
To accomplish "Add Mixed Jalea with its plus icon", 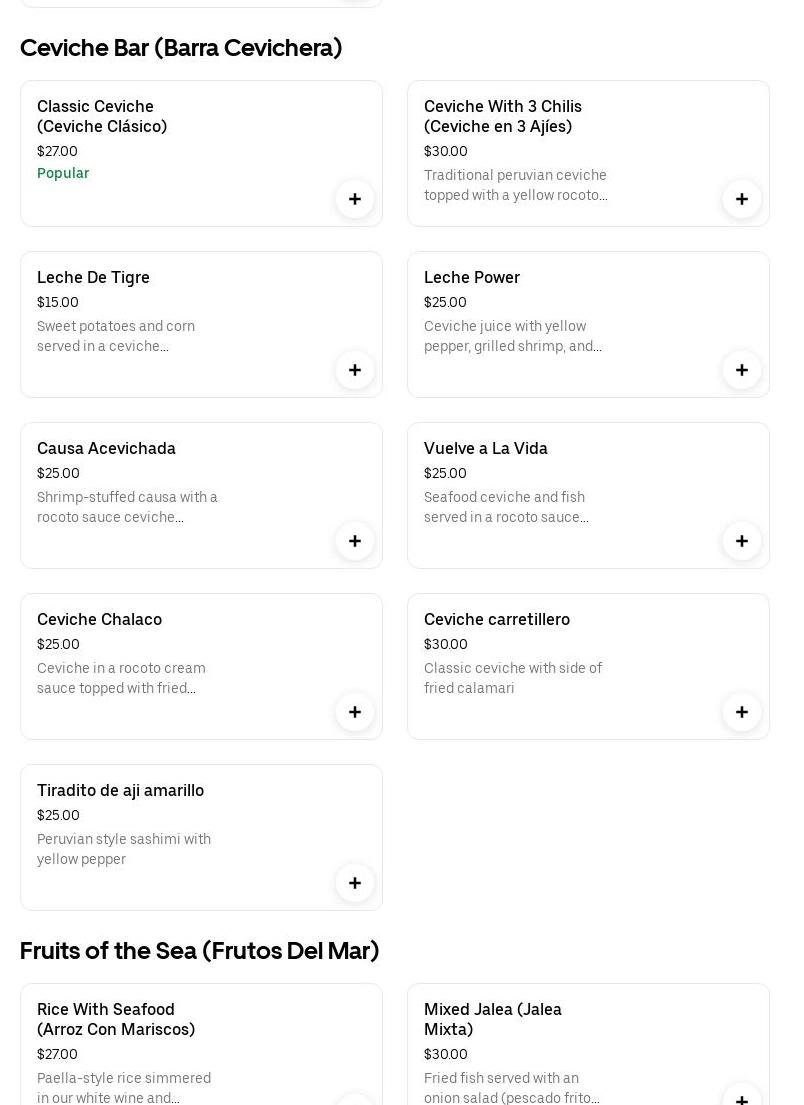I will click(742, 1098).
